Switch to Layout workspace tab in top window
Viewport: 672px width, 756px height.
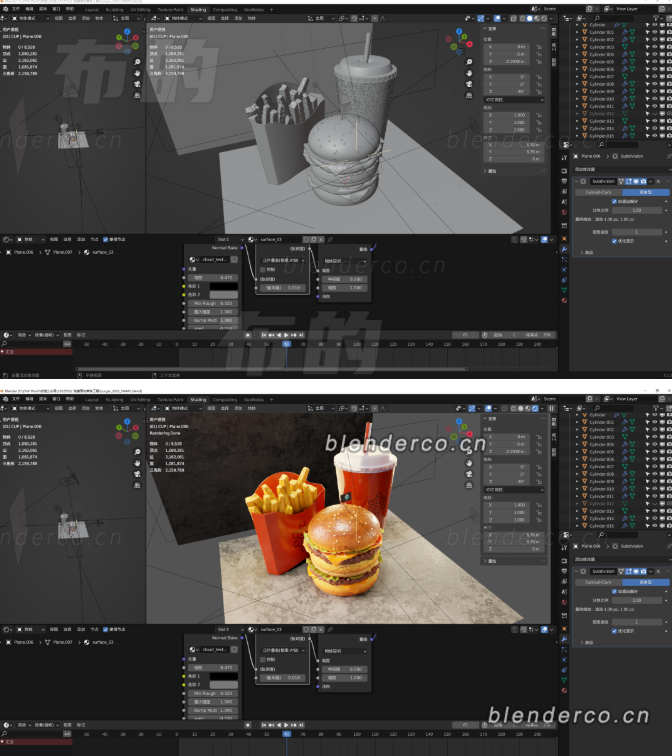coord(92,9)
